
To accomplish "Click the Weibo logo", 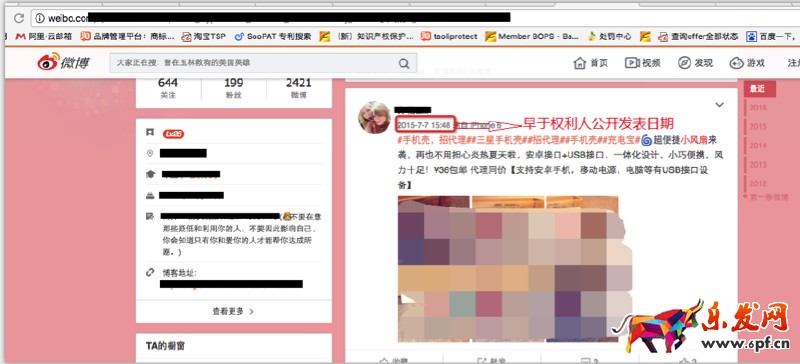I will 63,62.
